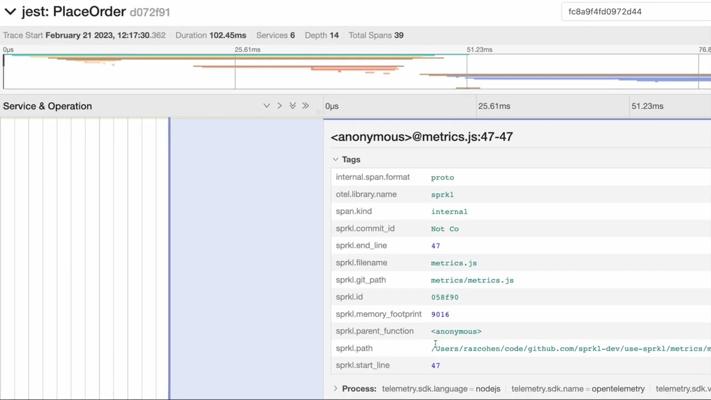
Task: Collapse all spans with double right chevron
Action: tap(306, 106)
